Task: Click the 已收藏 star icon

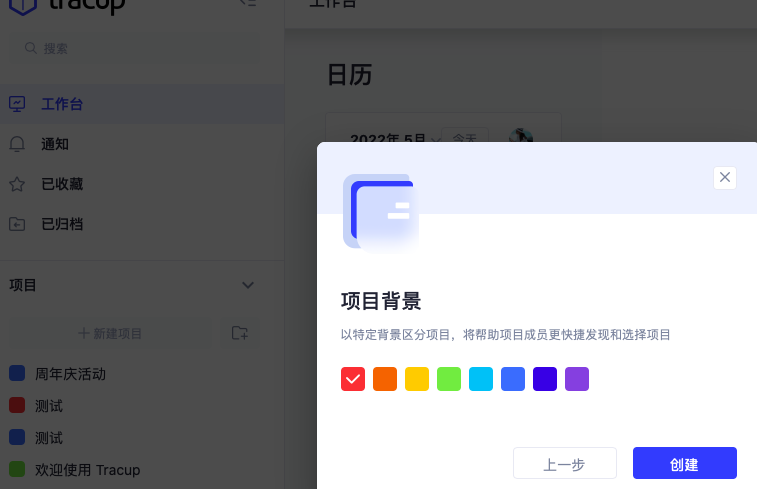Action: (x=17, y=184)
